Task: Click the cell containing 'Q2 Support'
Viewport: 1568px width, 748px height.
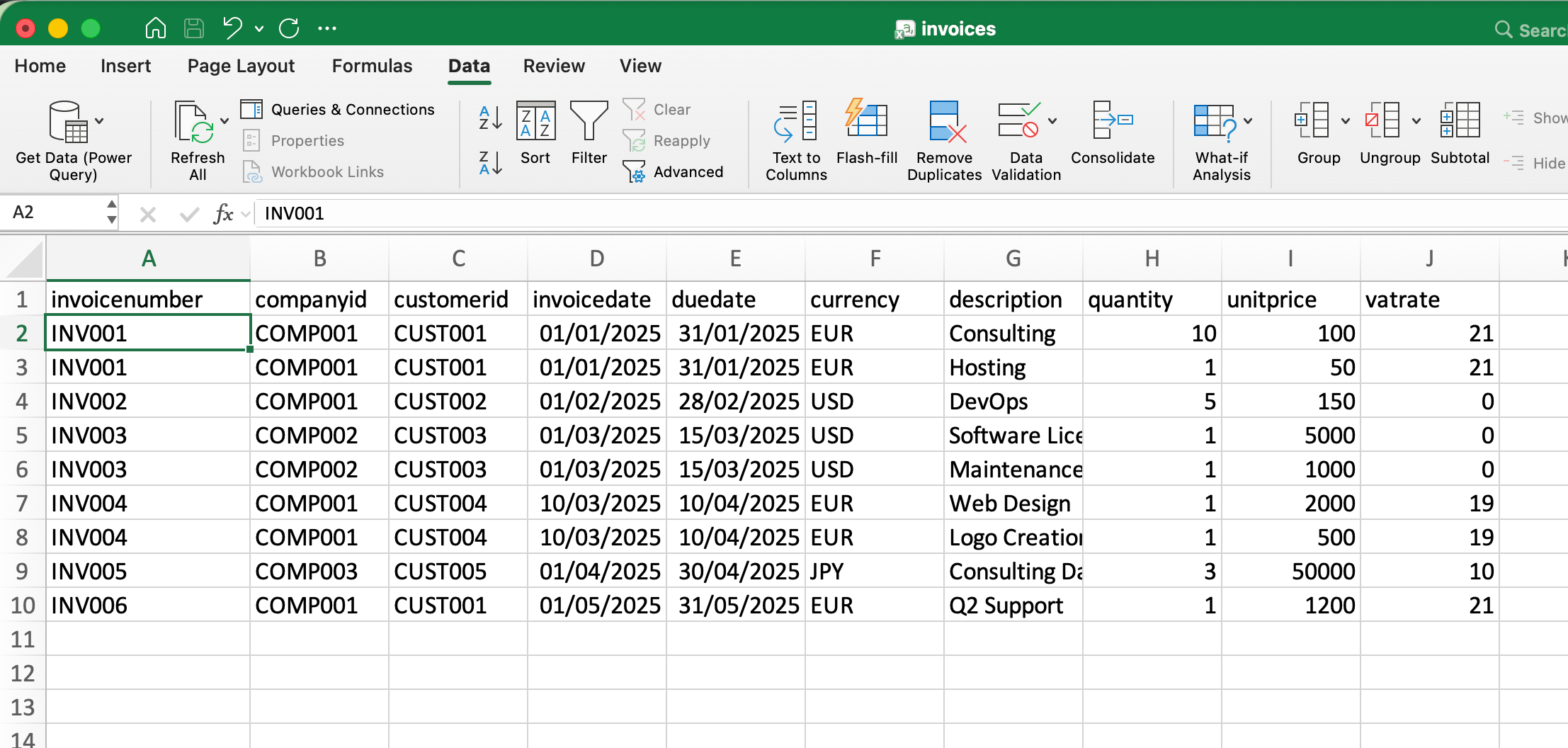Action: coord(1013,605)
